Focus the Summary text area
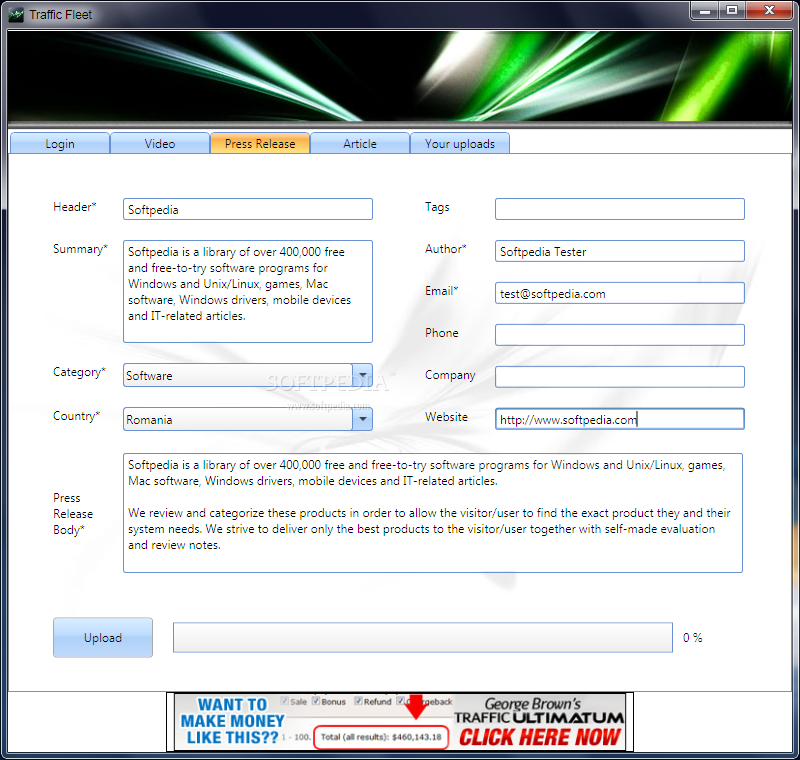The width and height of the screenshot is (800, 760). (x=248, y=291)
